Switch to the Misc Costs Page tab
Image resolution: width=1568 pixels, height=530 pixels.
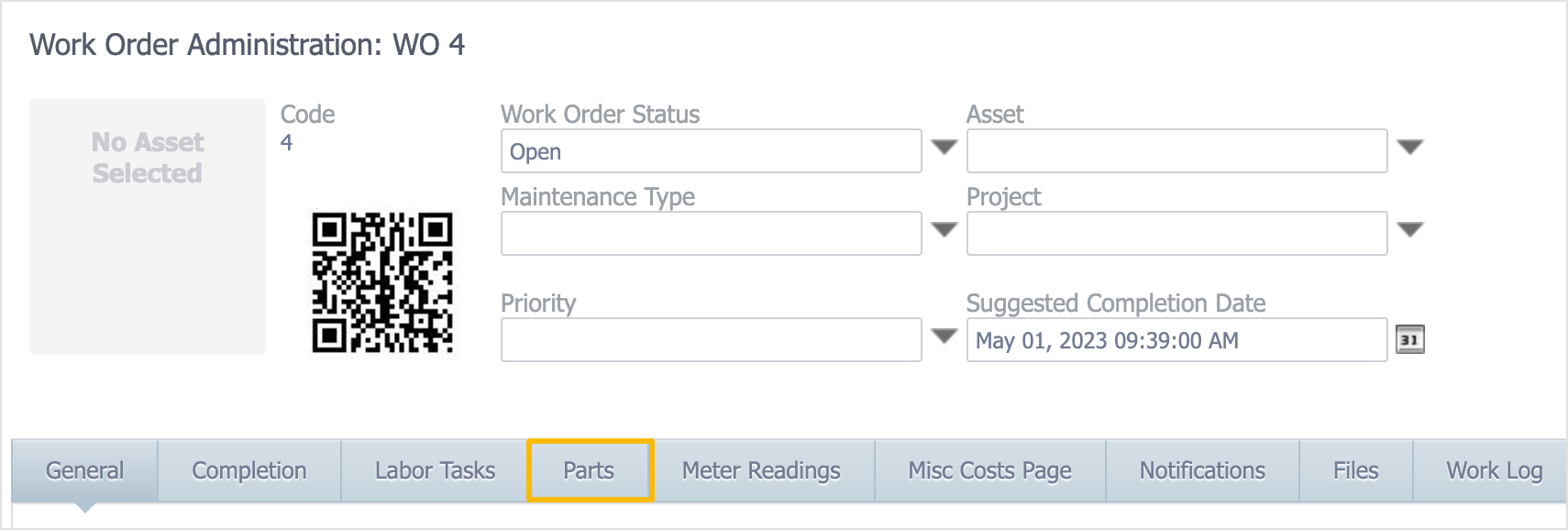point(990,470)
